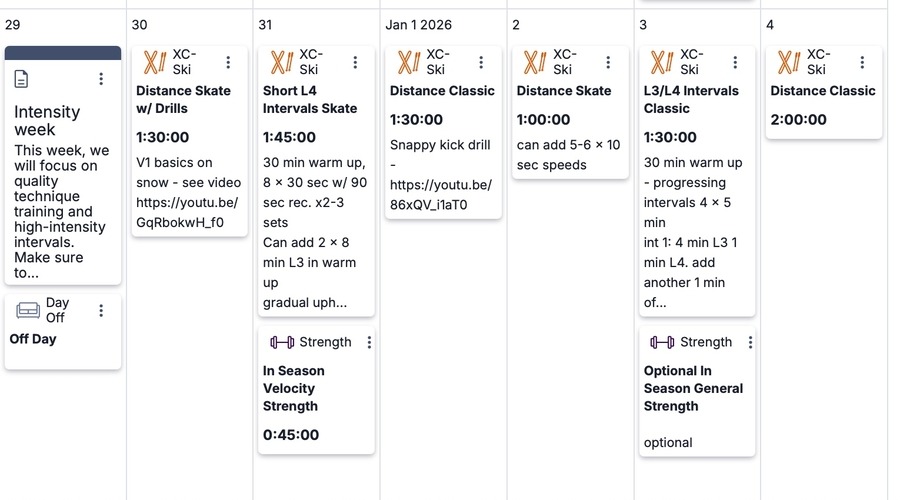The height and width of the screenshot is (500, 900).
Task: Click XC-Ski icon on one-hour Distance Skate
Action: point(536,62)
